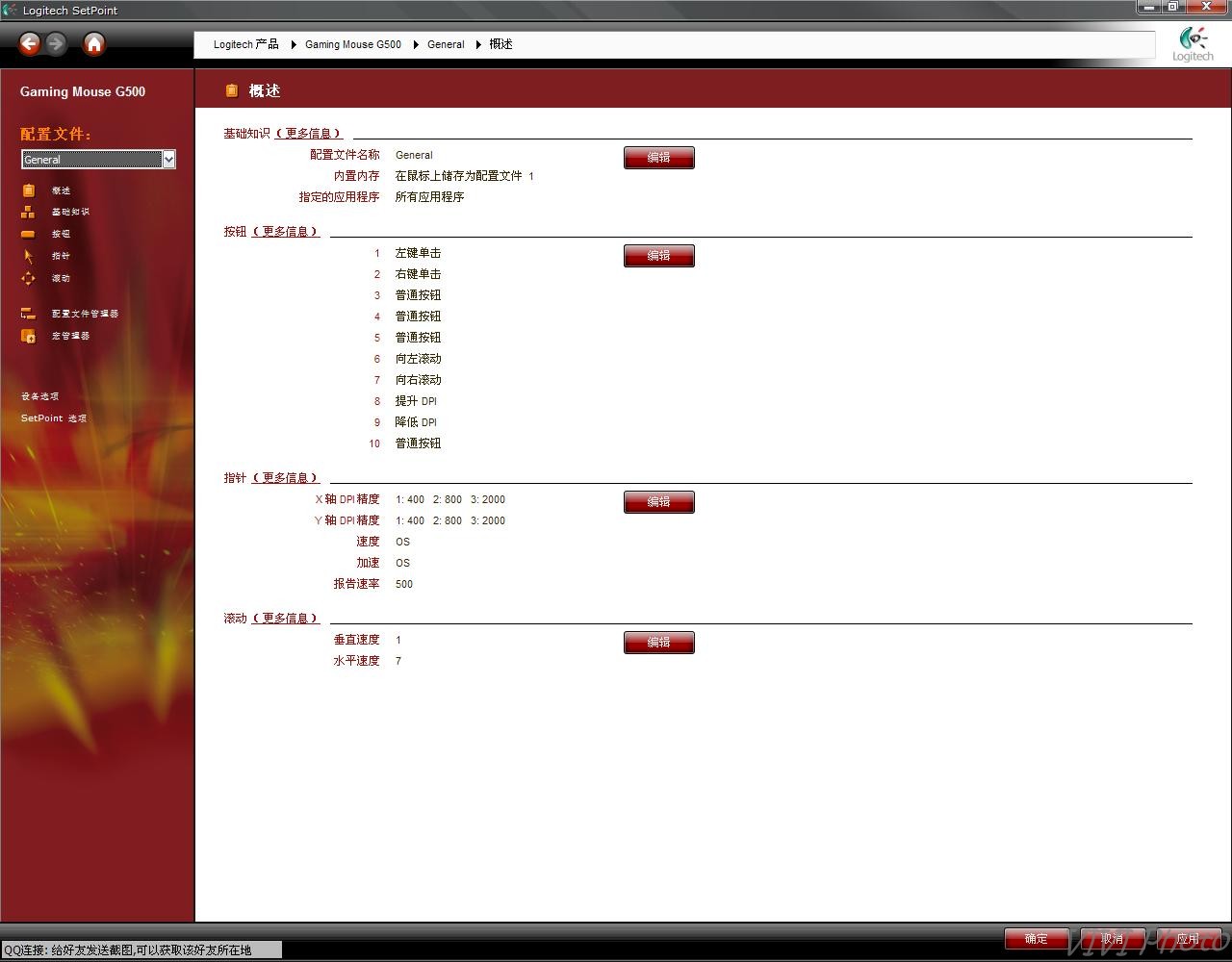Open 基础知识 via its sidebar blocks icon
This screenshot has width=1232, height=962.
(x=28, y=212)
